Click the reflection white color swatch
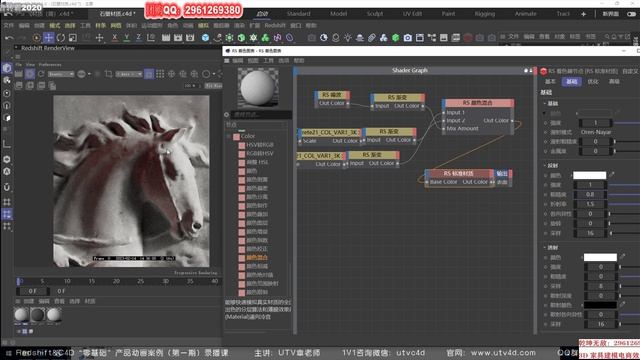Viewport: 640px width, 360px height. tap(589, 175)
